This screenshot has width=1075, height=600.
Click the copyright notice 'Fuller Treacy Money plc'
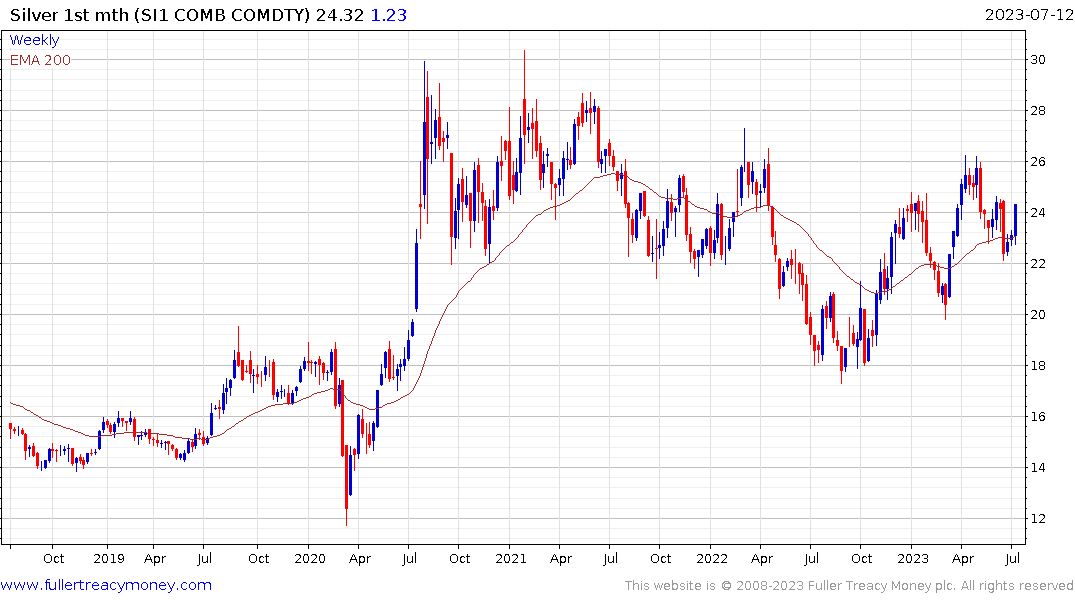coord(882,586)
